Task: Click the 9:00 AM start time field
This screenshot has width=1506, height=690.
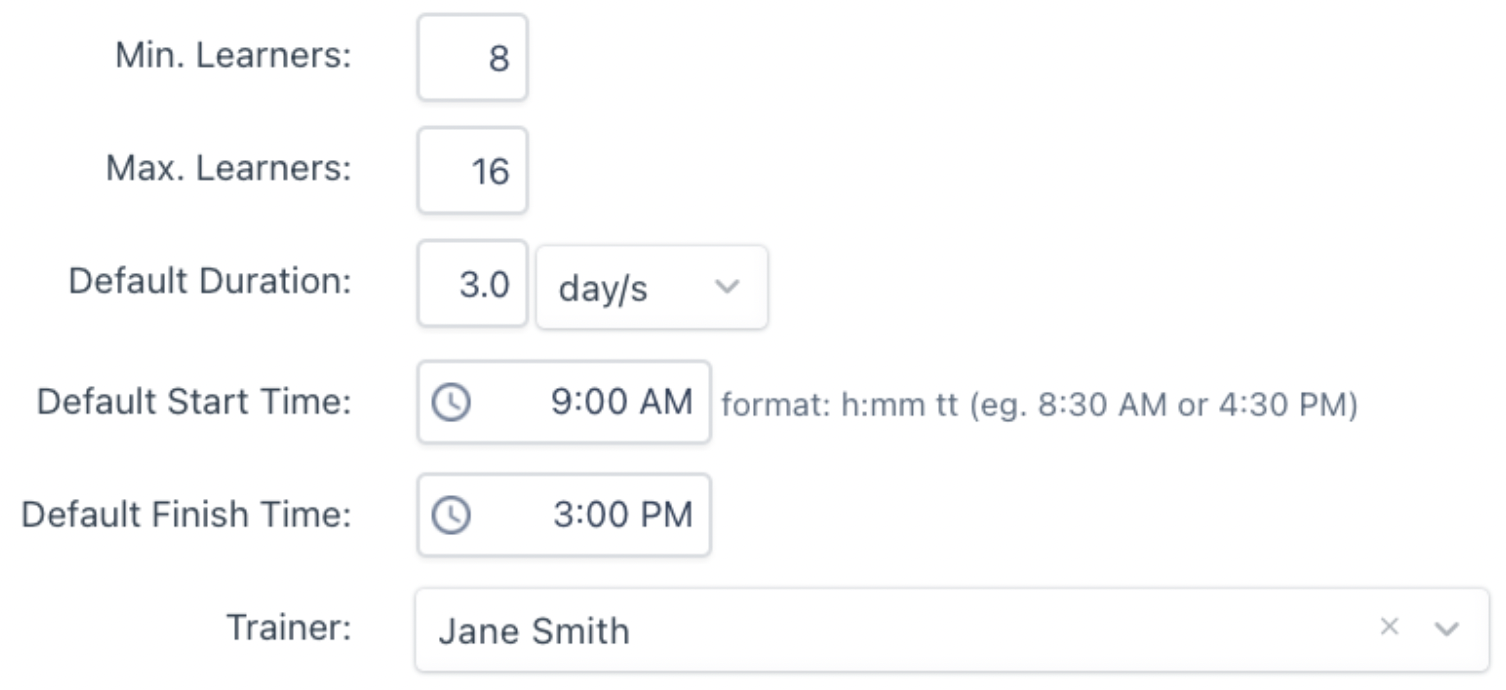Action: [x=564, y=402]
